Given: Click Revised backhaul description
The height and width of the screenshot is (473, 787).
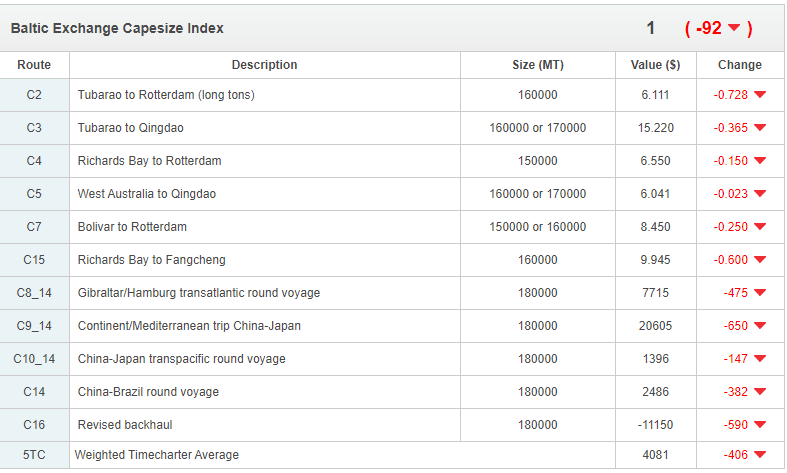Looking at the screenshot, I should click(125, 425).
